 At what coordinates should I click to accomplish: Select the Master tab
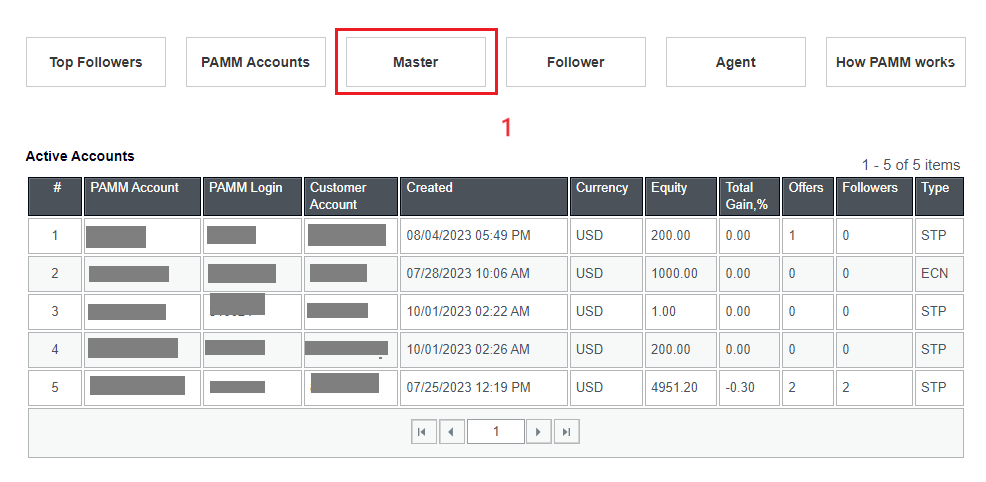coord(415,62)
